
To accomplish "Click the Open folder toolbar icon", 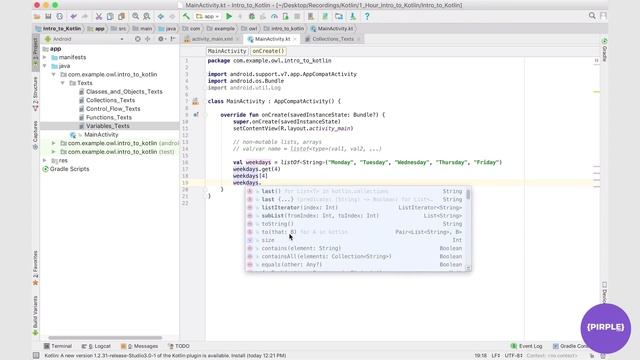I will pos(37,16).
